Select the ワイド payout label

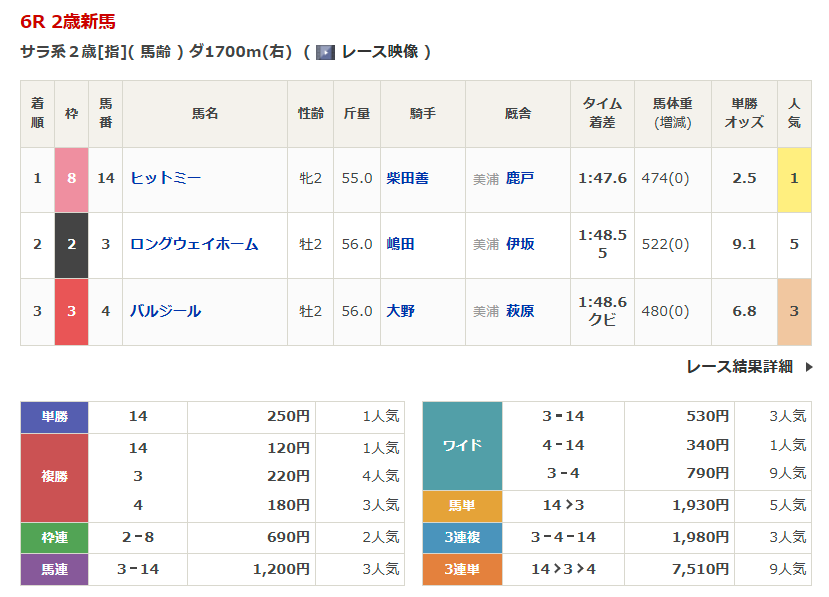coord(462,445)
